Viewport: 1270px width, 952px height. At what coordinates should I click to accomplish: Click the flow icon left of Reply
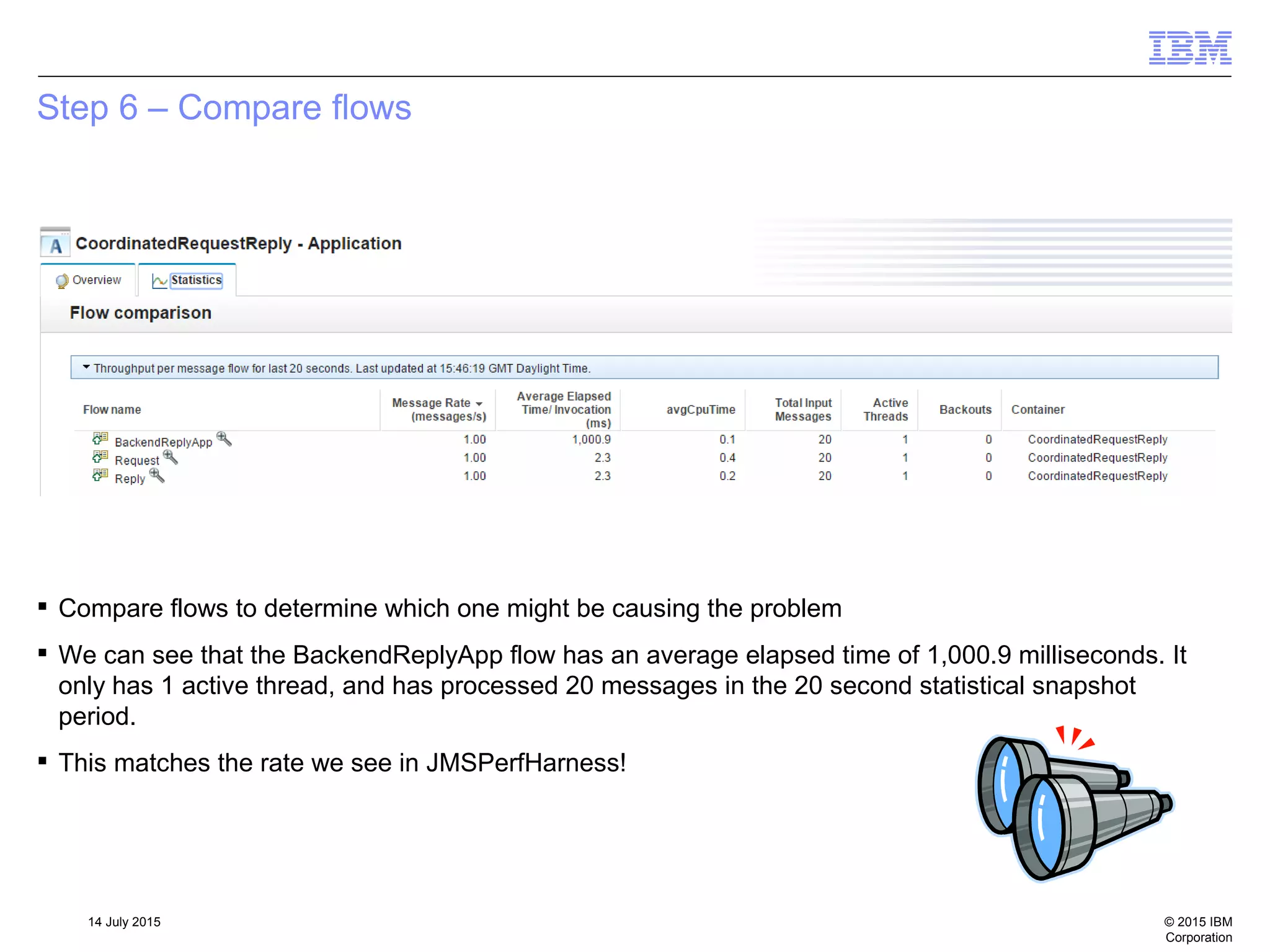100,475
